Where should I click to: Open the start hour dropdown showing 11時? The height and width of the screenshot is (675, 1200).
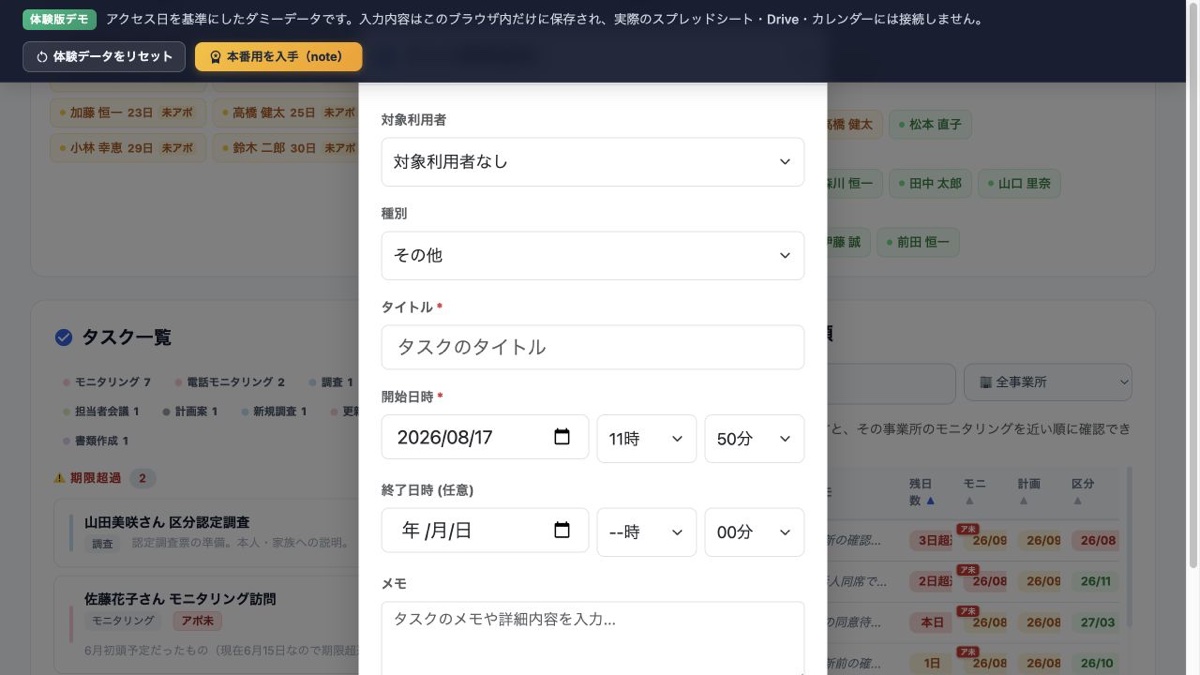[646, 438]
